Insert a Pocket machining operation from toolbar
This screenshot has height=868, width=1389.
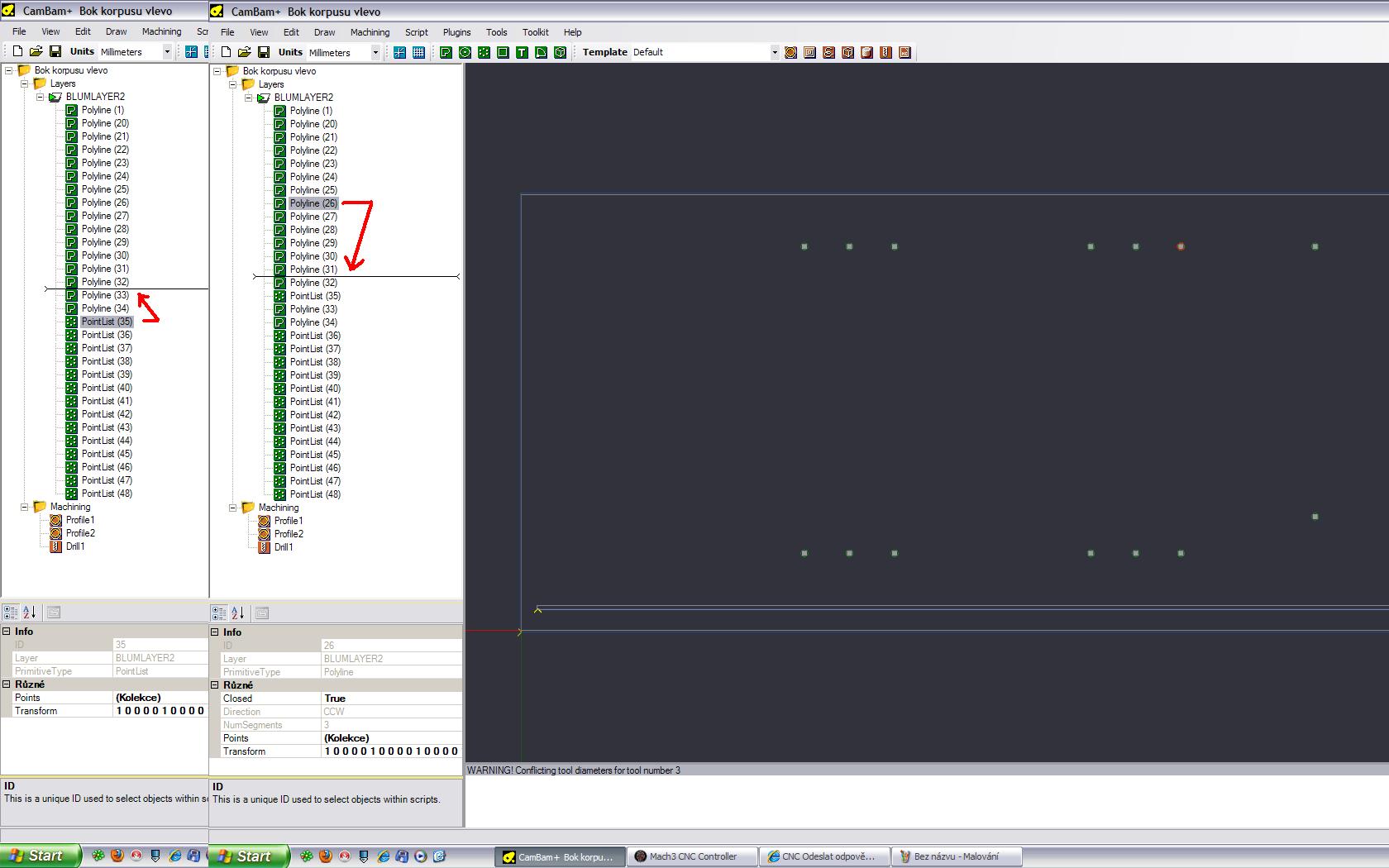(810, 52)
